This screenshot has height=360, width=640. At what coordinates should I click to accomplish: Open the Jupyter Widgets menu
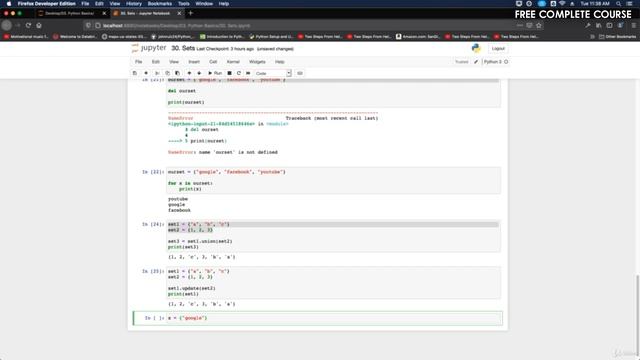click(x=257, y=62)
